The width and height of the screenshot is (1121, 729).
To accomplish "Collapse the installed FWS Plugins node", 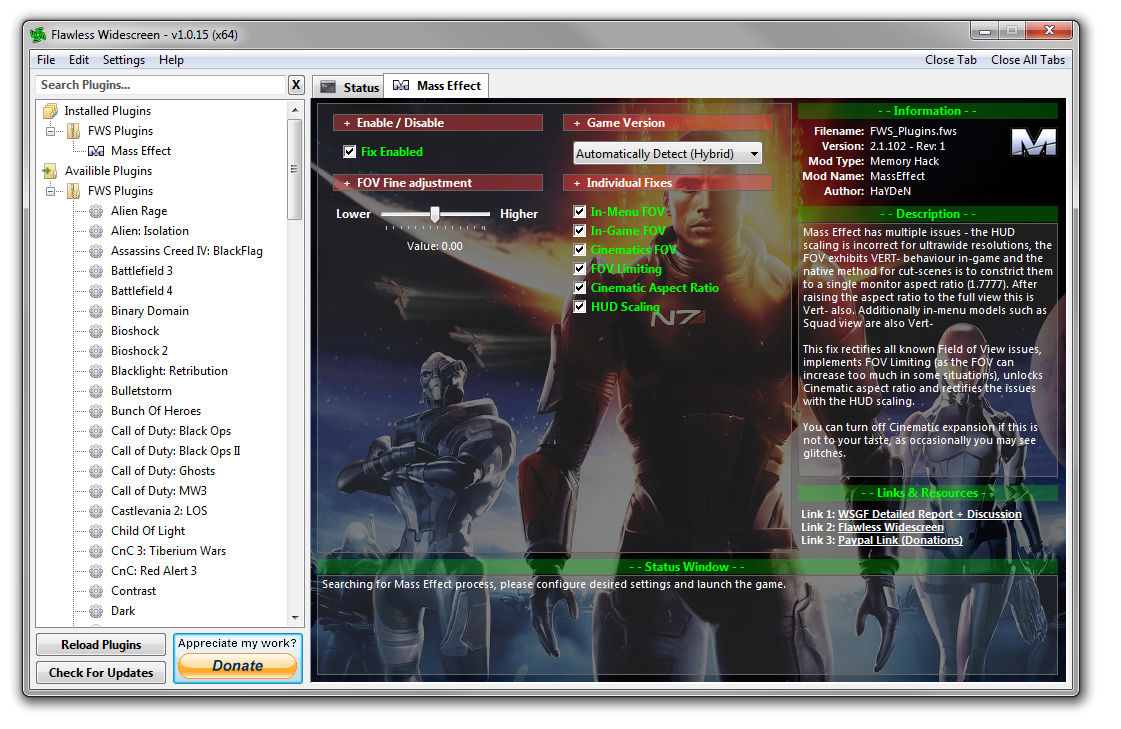I will [x=50, y=131].
